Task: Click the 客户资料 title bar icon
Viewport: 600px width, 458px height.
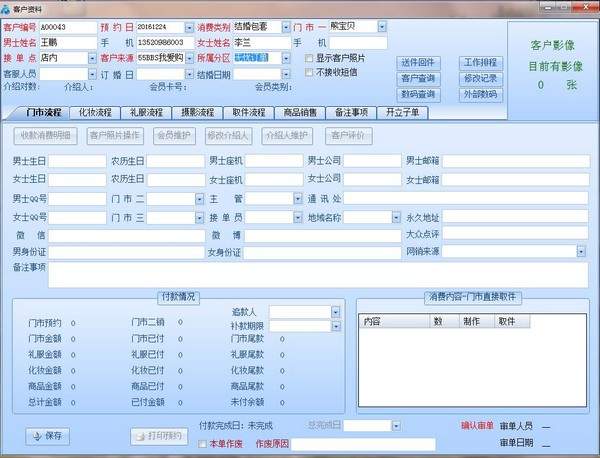Action: [7, 7]
